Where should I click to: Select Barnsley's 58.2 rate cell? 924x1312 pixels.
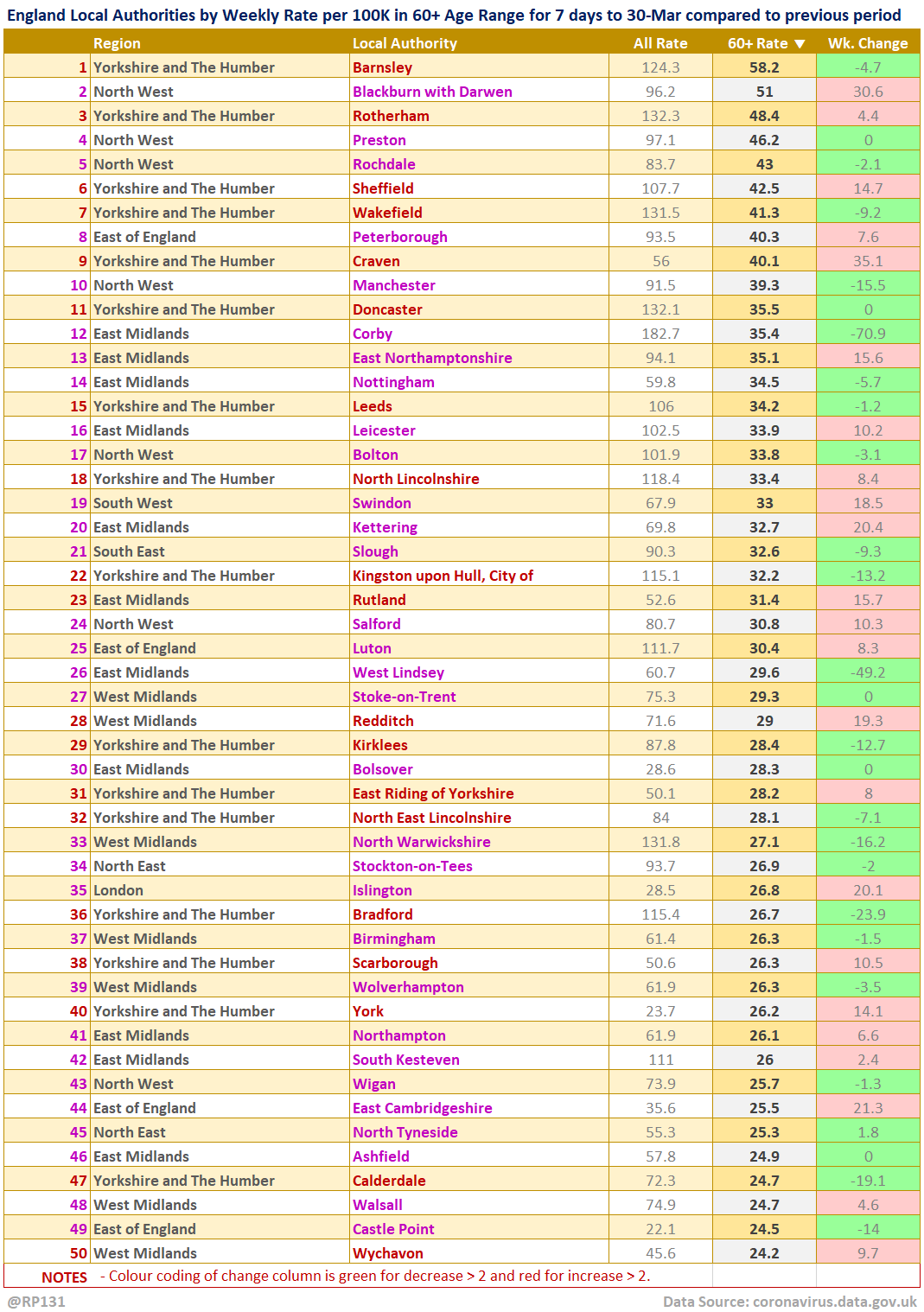click(764, 67)
